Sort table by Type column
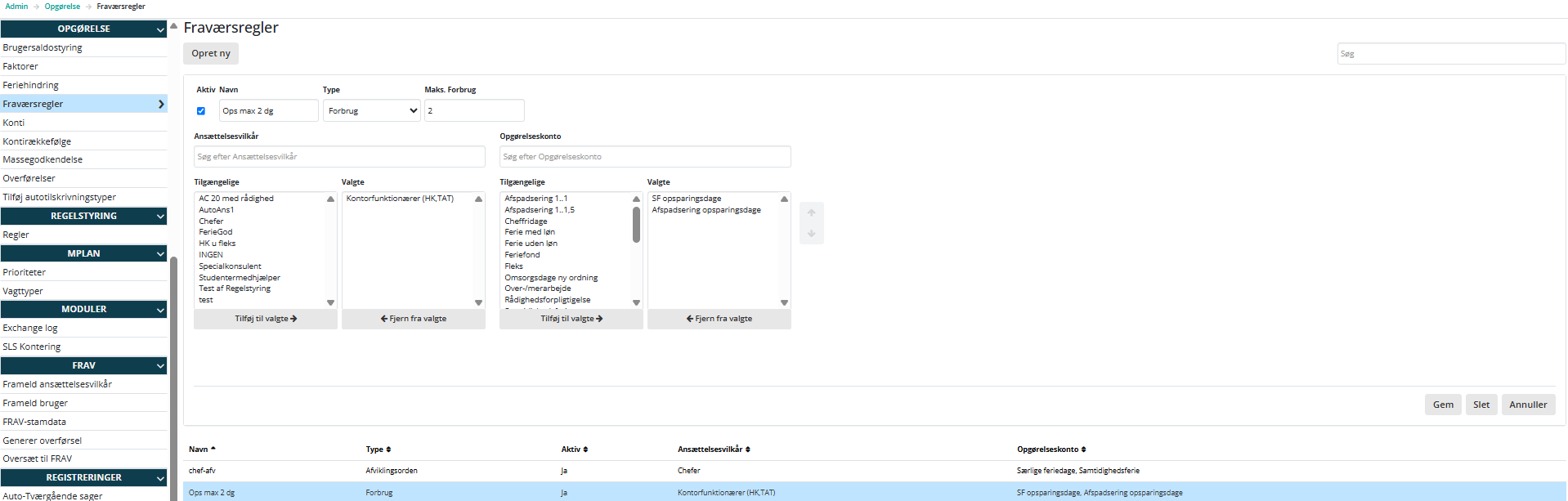 (x=378, y=450)
